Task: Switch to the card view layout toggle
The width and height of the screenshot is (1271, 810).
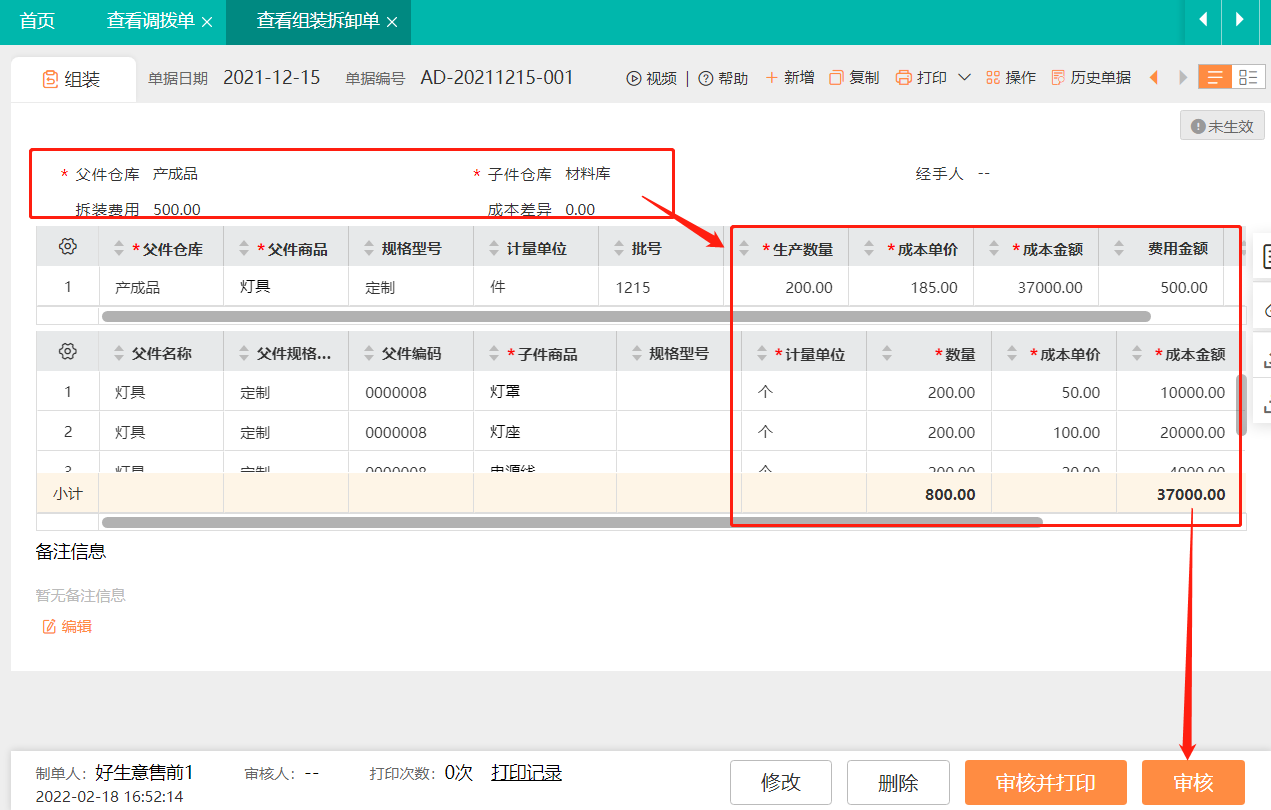Action: (1249, 76)
